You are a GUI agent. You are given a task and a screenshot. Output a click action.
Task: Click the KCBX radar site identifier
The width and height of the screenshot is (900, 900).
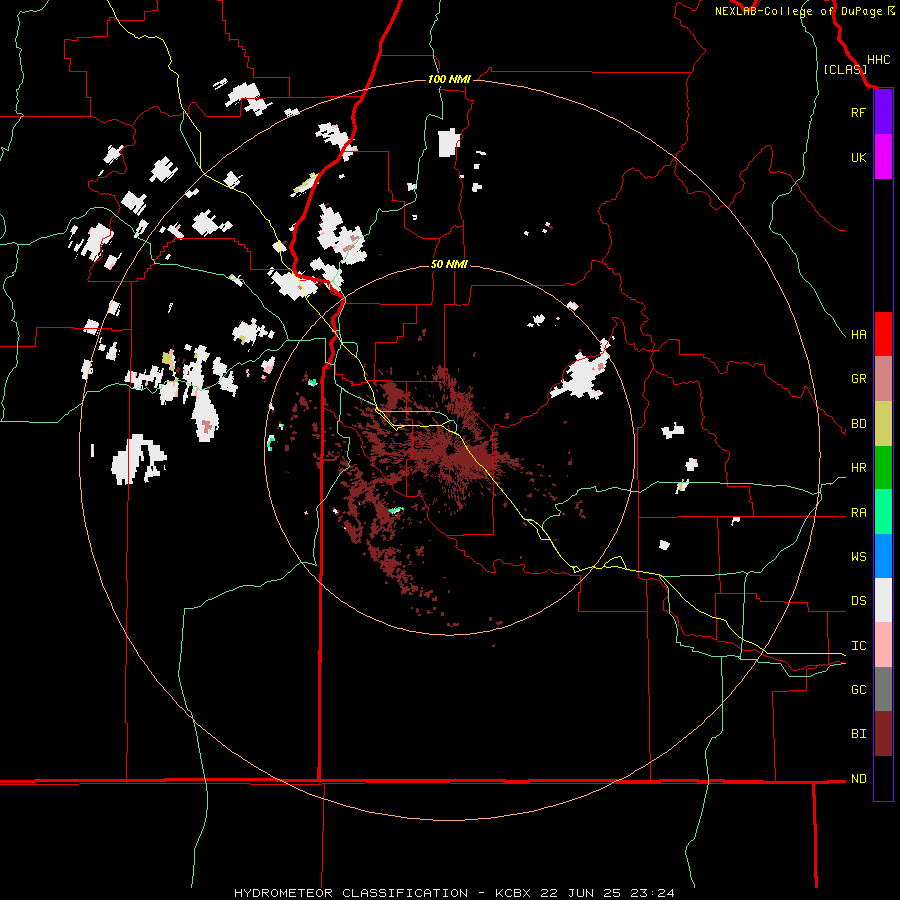click(513, 893)
